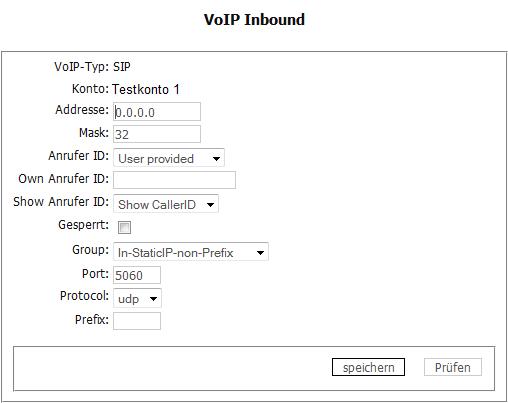Open the Anrufer ID dropdown
Viewport: 508px width, 403px height.
click(169, 158)
